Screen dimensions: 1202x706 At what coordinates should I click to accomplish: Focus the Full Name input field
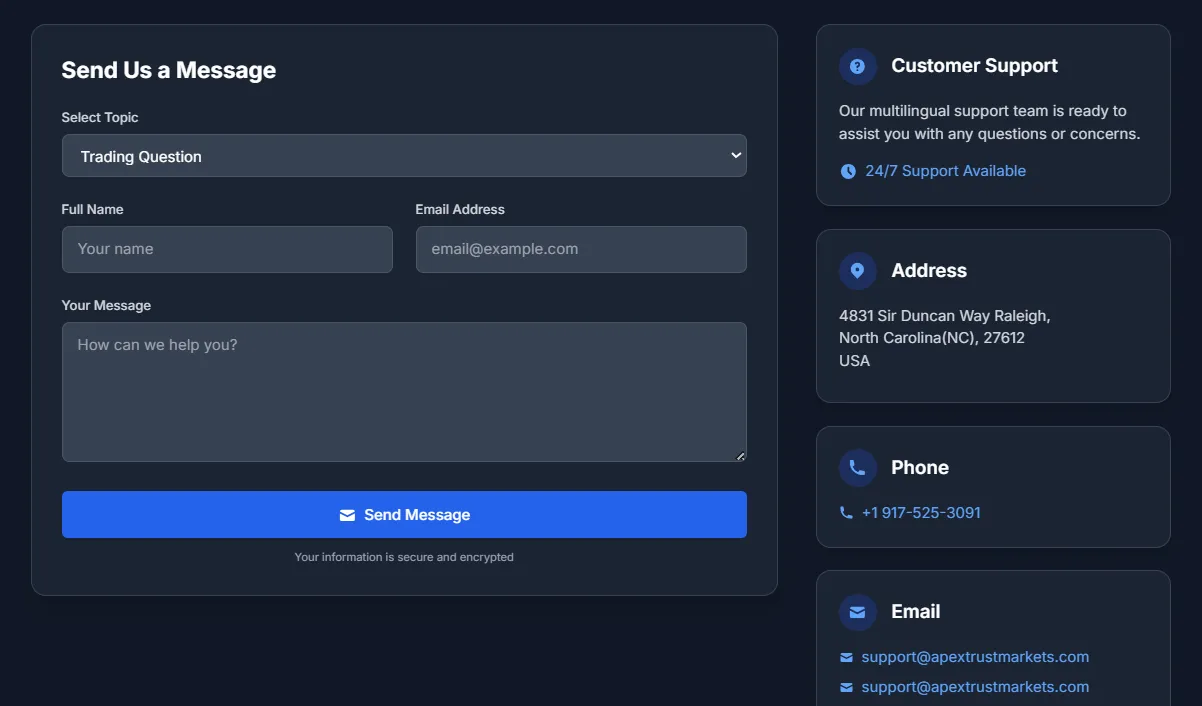click(227, 249)
